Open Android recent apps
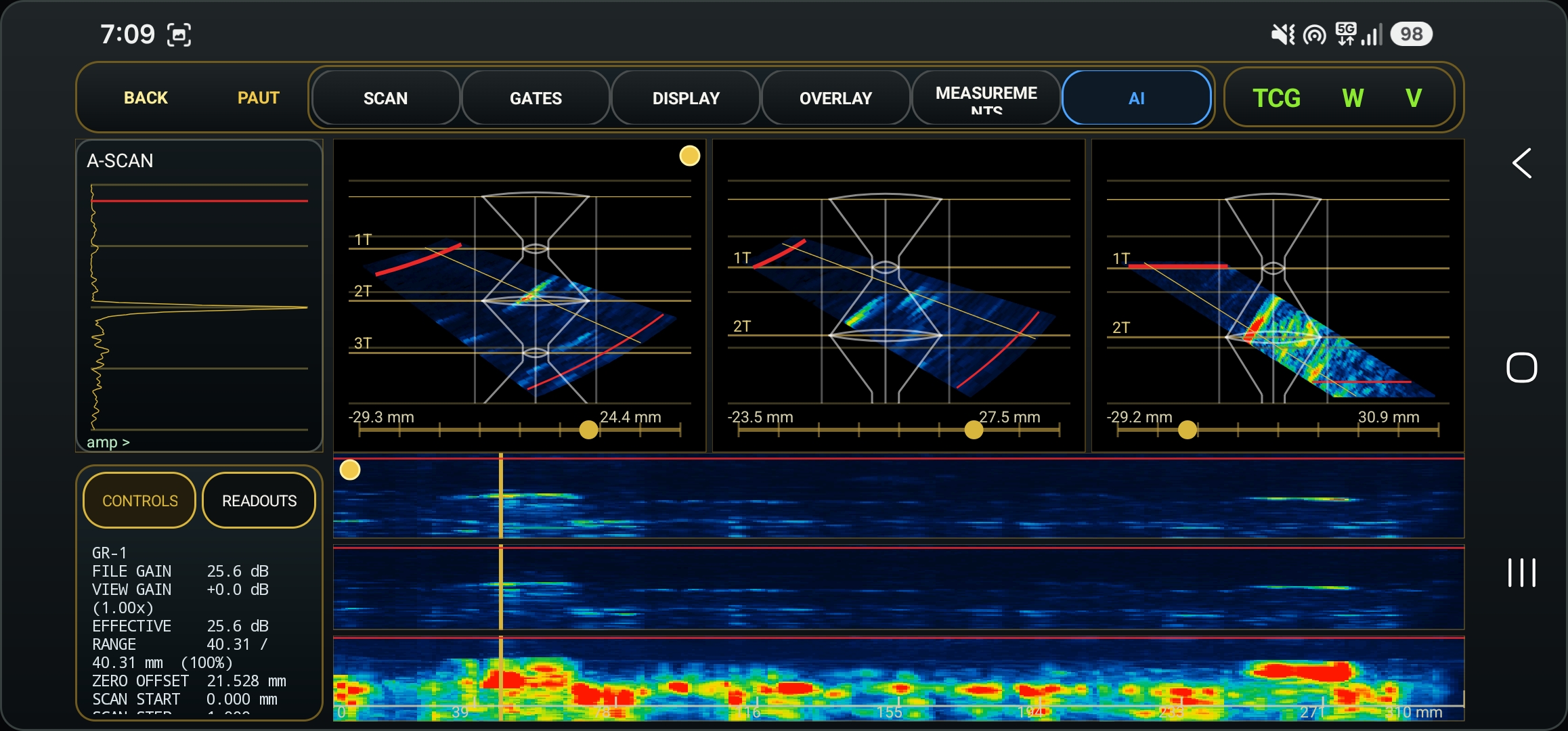The height and width of the screenshot is (731, 1568). click(1522, 573)
